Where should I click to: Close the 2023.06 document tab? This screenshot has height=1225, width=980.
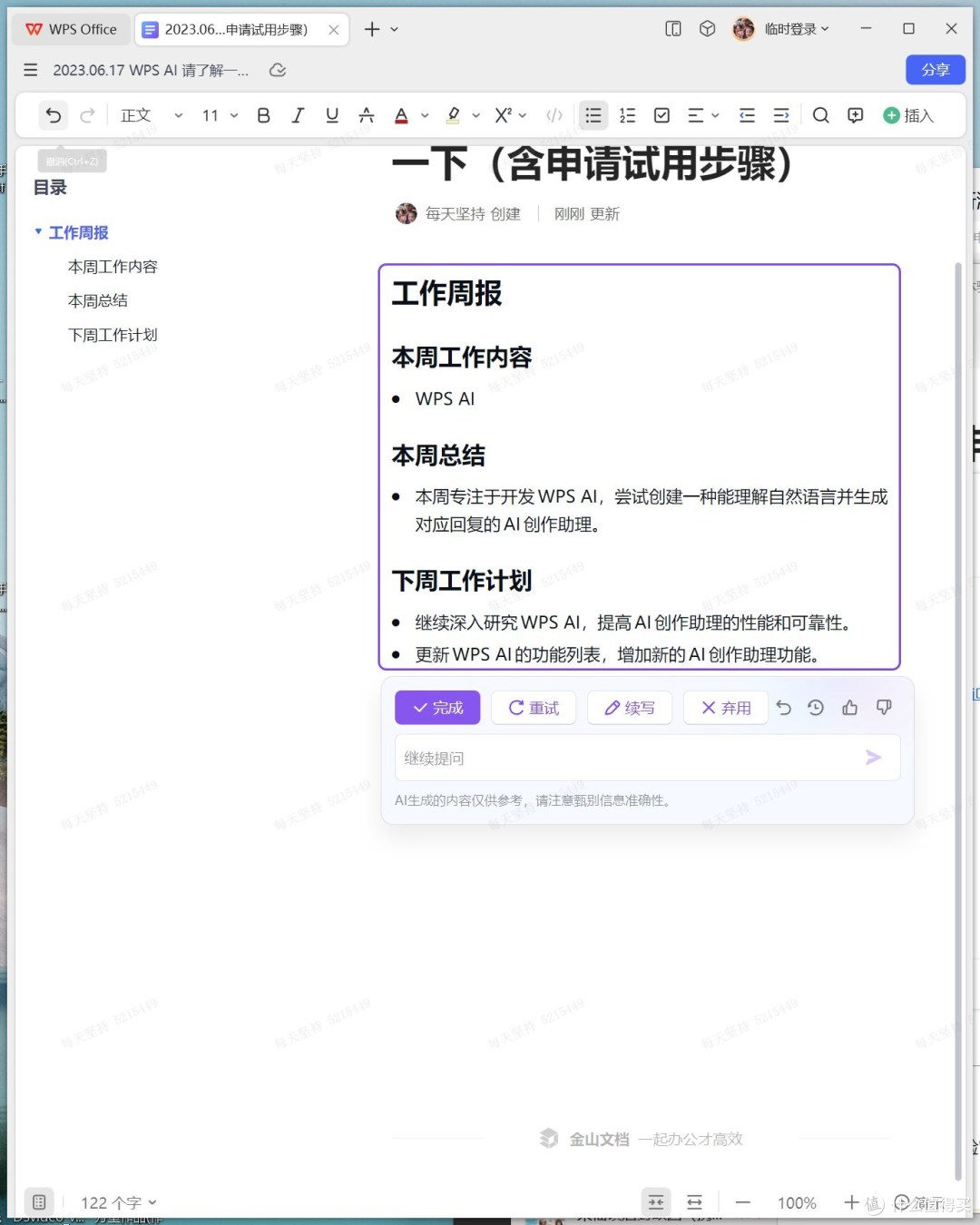(x=334, y=29)
